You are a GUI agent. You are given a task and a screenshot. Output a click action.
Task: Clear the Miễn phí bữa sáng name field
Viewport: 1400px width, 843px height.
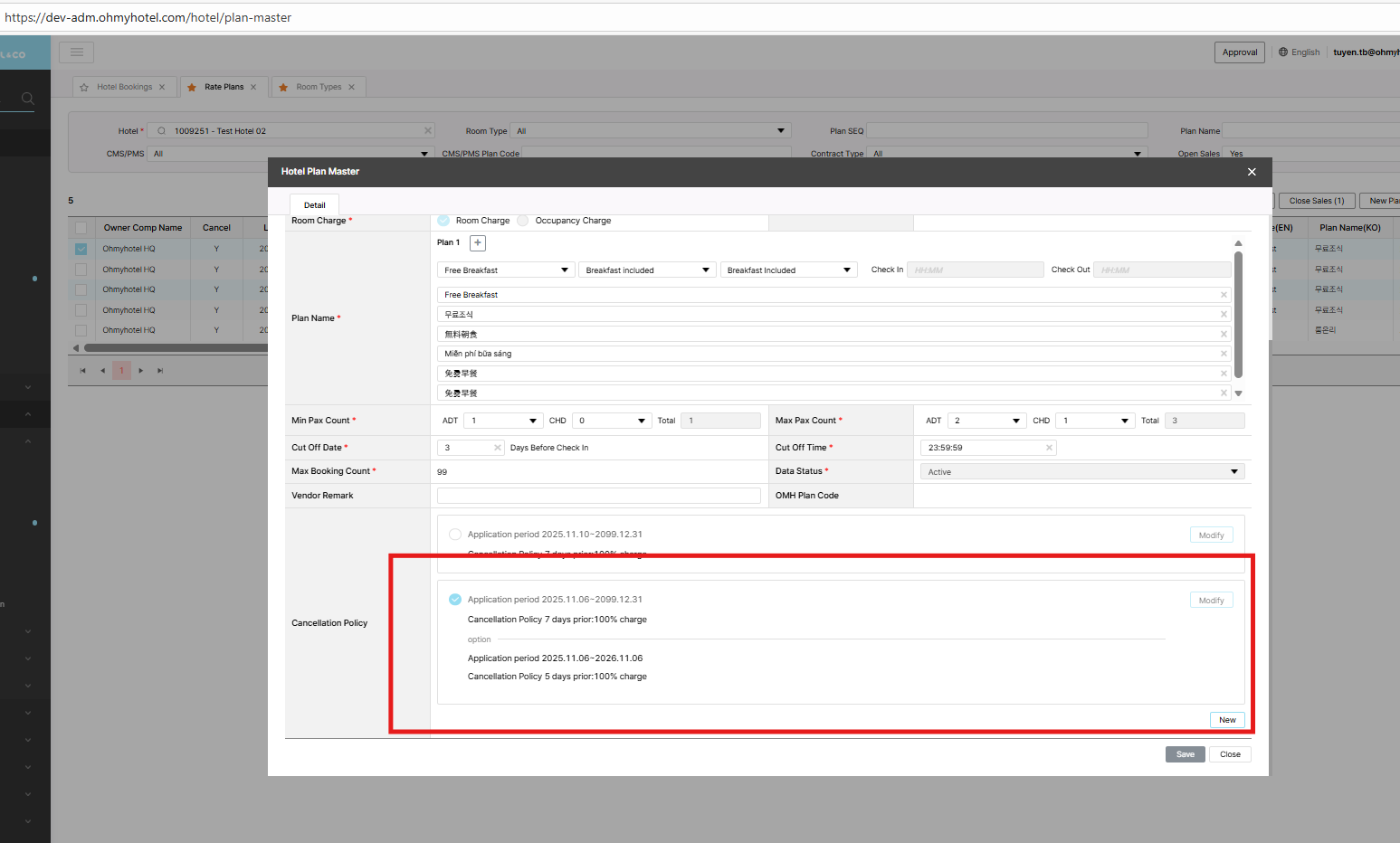[x=1224, y=354]
